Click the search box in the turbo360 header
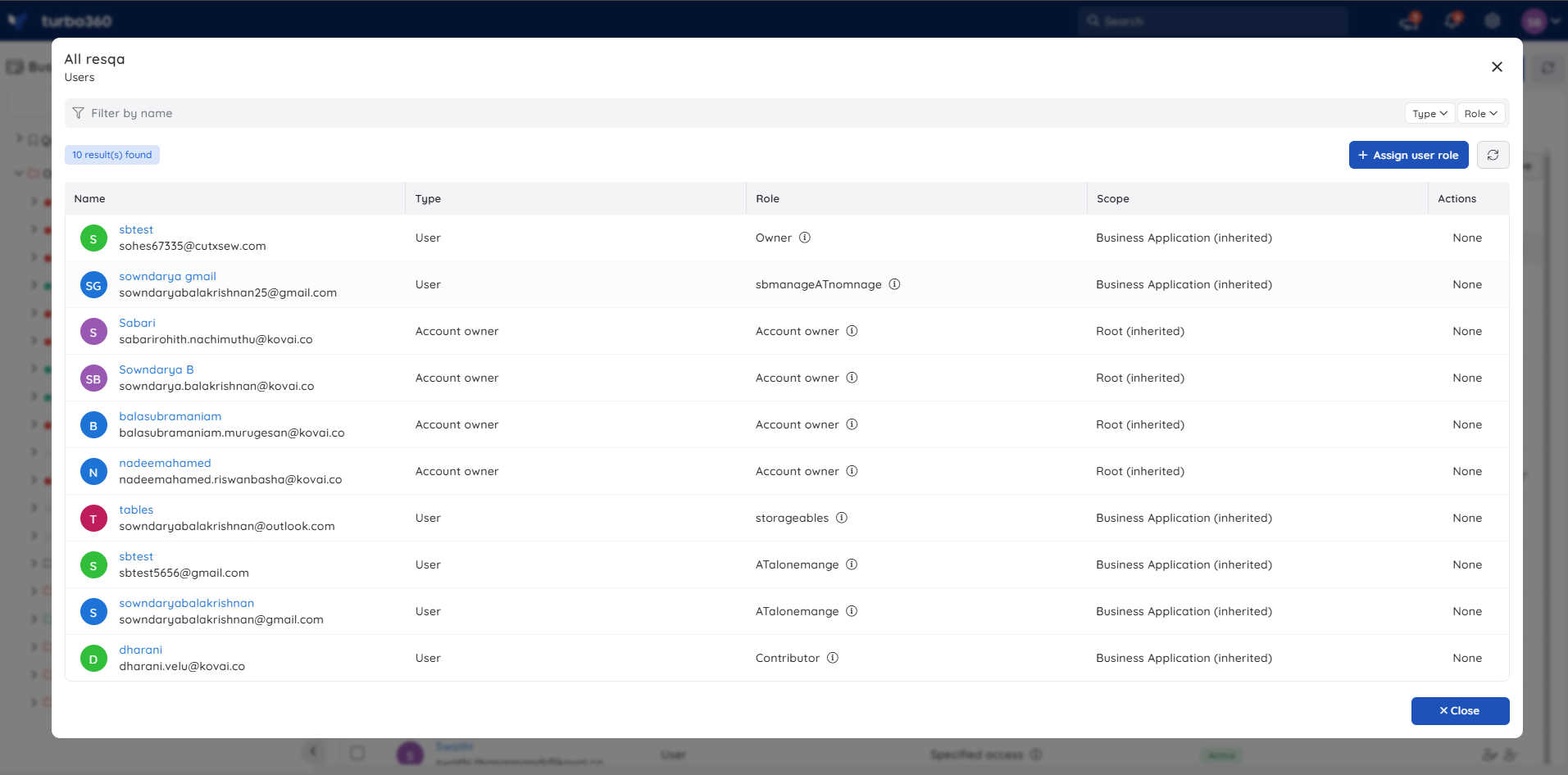 pos(1213,20)
